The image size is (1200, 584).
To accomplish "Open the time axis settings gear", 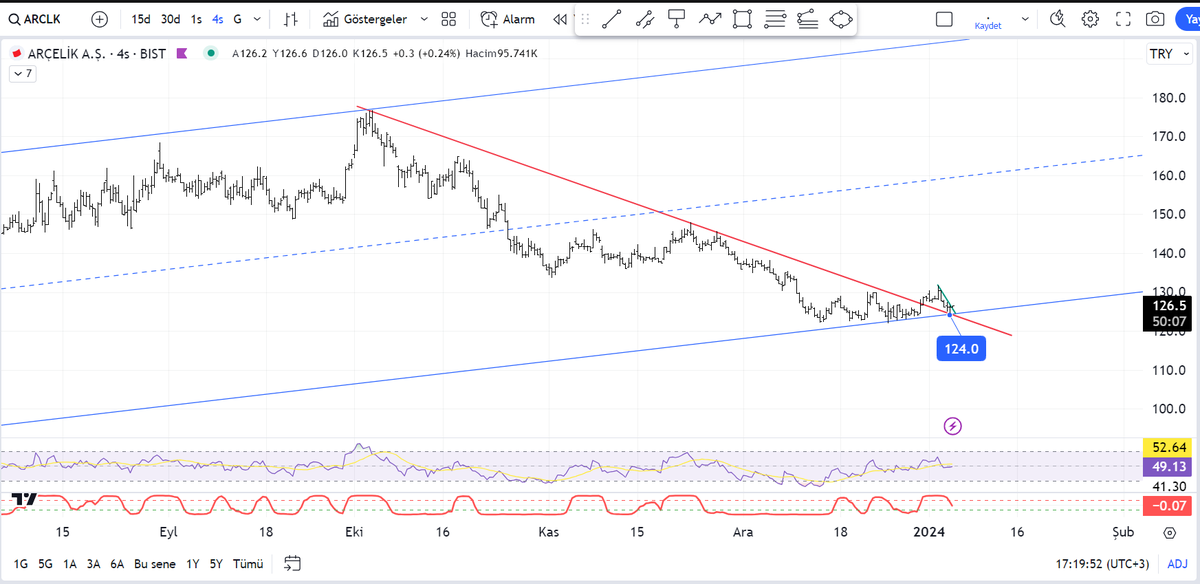I will coord(1168,532).
